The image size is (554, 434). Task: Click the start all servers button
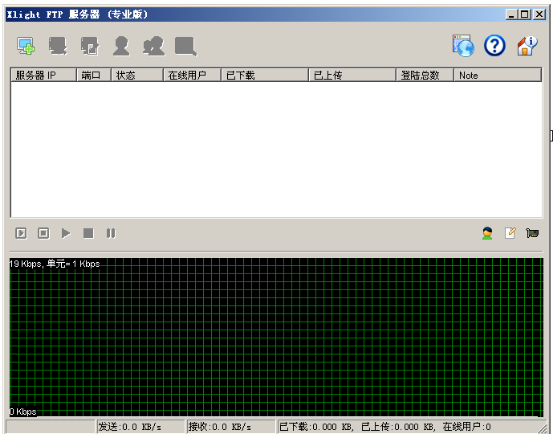click(x=21, y=233)
